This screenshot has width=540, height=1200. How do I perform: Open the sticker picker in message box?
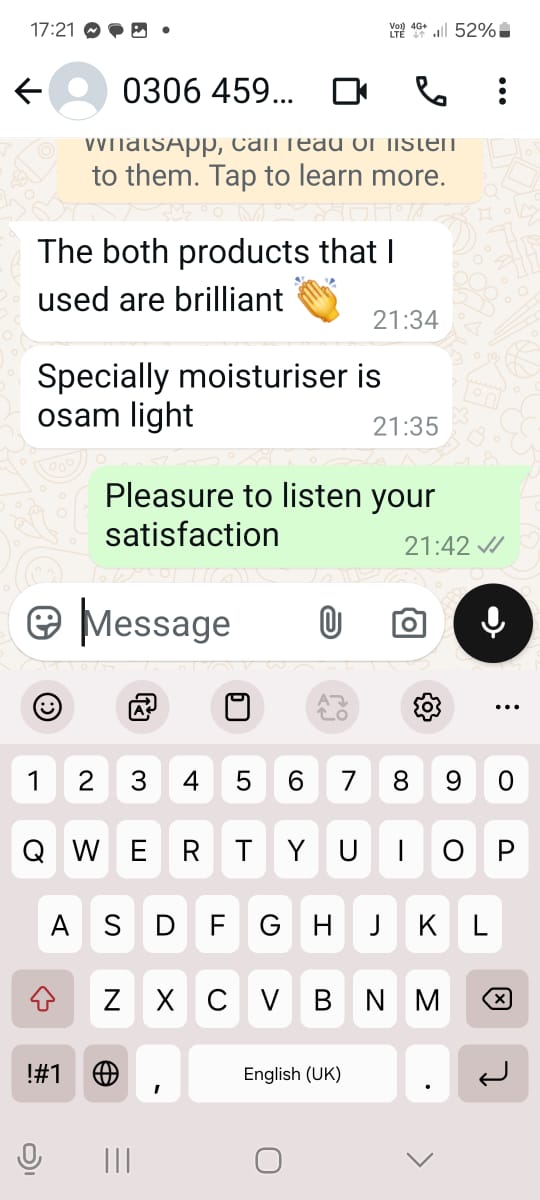click(x=43, y=623)
